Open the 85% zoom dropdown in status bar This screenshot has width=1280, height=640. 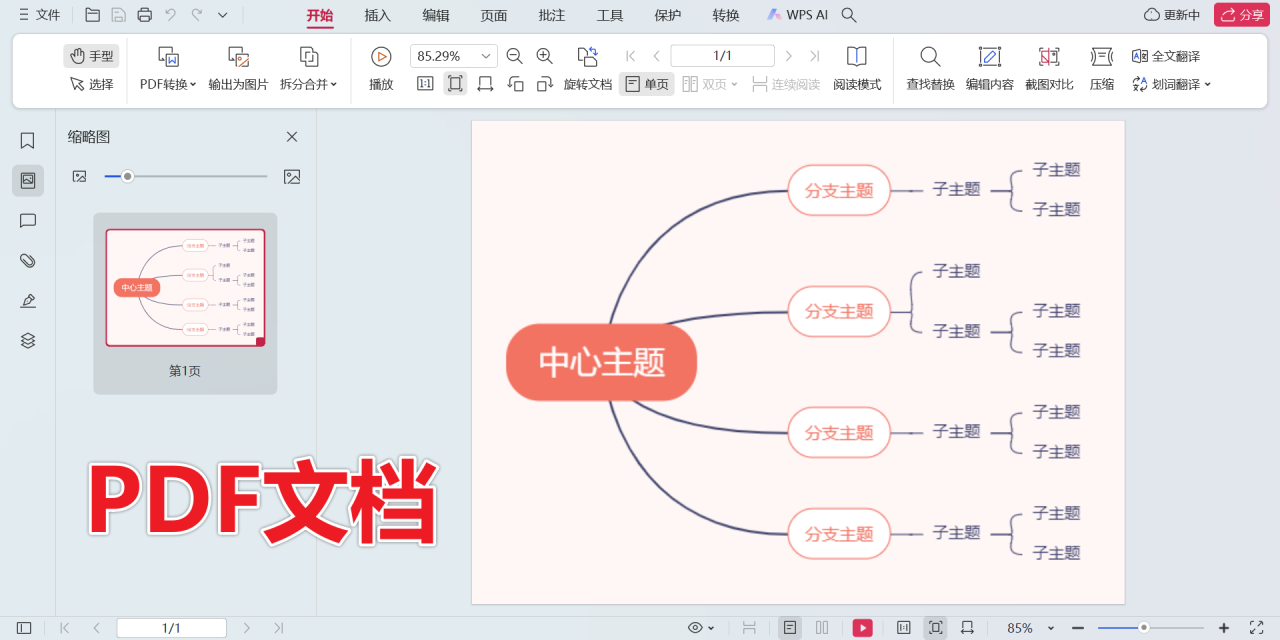coord(1030,628)
